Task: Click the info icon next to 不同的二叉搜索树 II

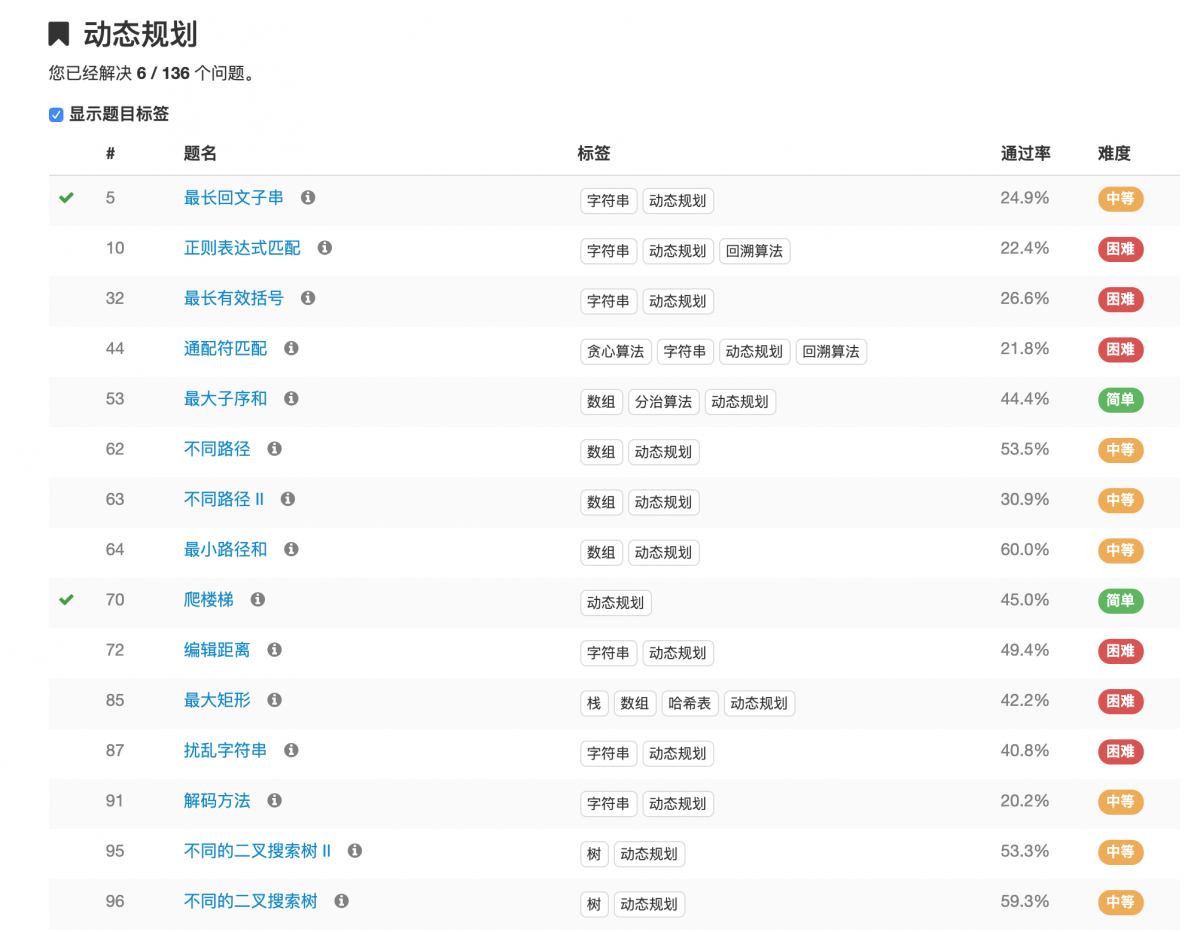Action: pos(353,850)
